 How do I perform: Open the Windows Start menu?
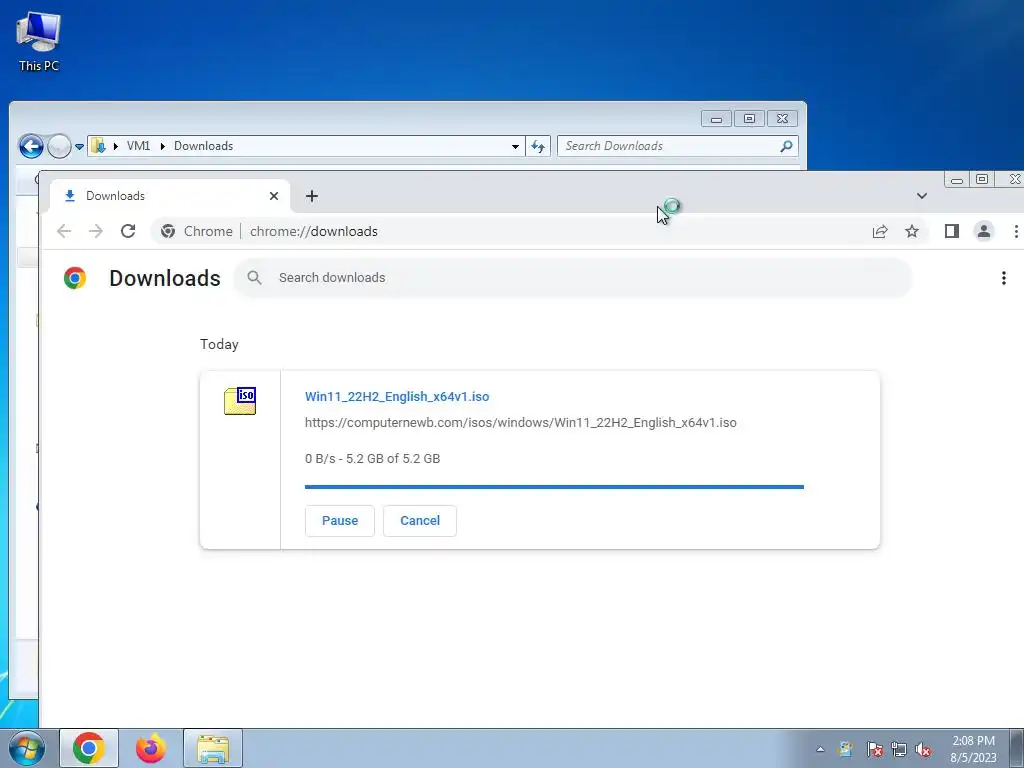click(x=26, y=748)
